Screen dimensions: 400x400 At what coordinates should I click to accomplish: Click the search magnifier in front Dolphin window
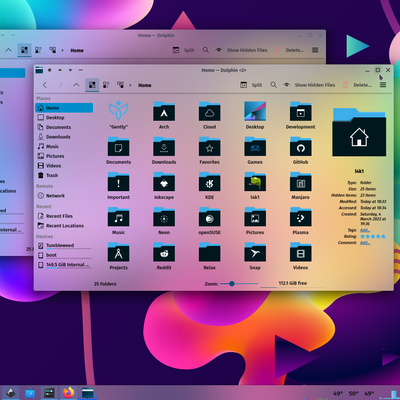(x=273, y=85)
